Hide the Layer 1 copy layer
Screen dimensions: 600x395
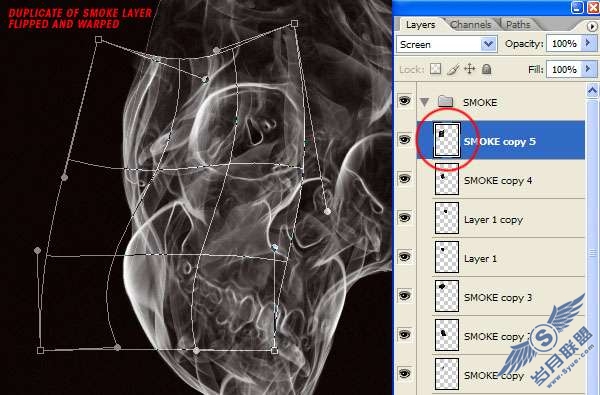coord(405,218)
